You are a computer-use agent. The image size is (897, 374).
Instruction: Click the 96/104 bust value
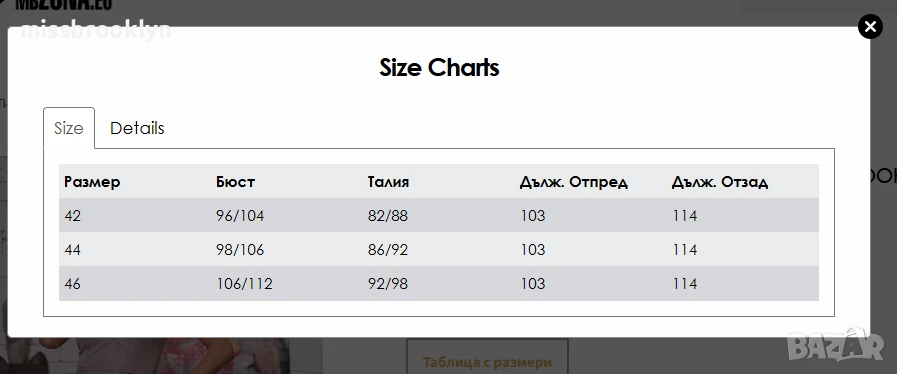click(x=240, y=216)
